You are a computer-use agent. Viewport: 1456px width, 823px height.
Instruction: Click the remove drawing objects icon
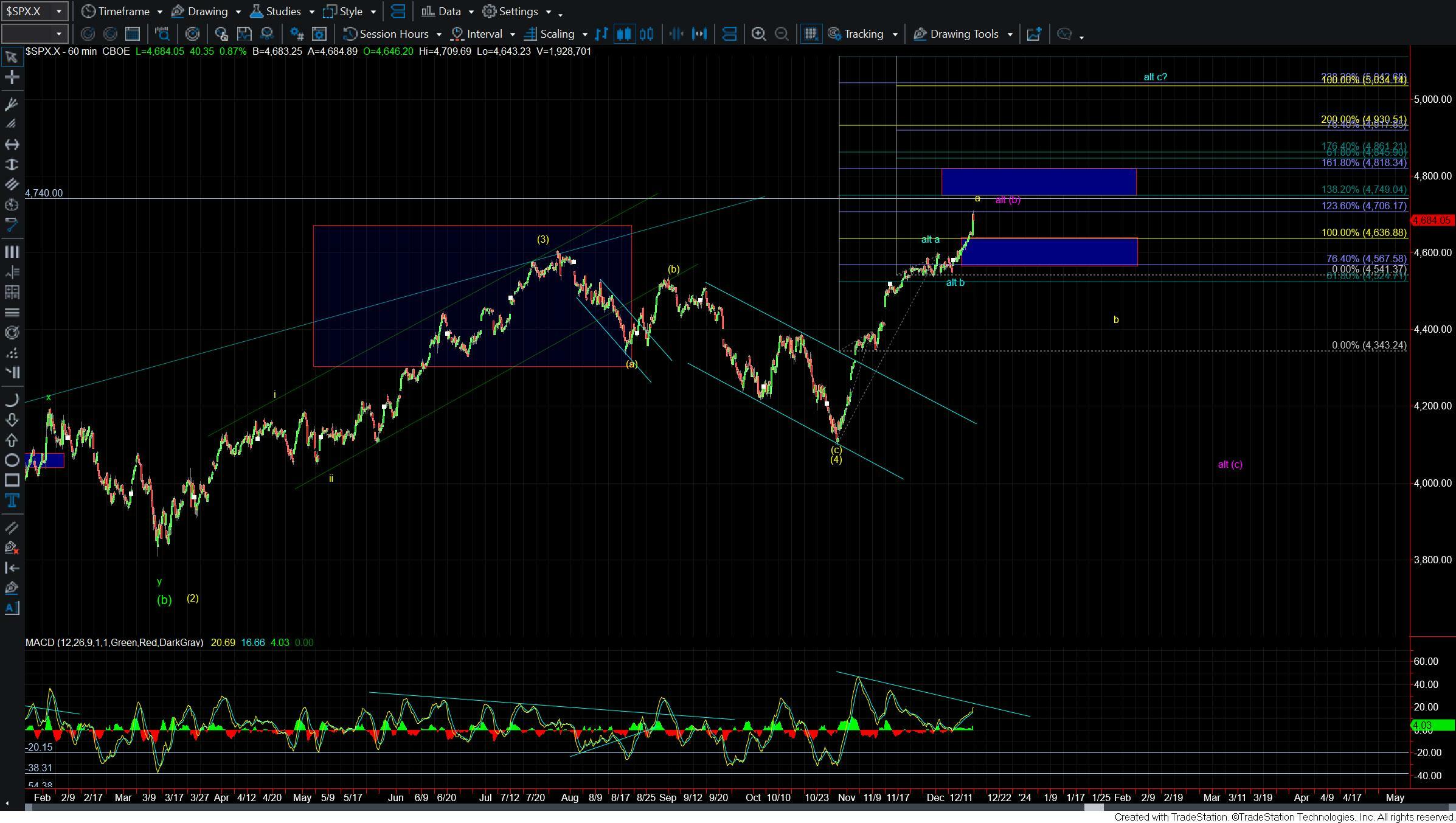coord(12,547)
